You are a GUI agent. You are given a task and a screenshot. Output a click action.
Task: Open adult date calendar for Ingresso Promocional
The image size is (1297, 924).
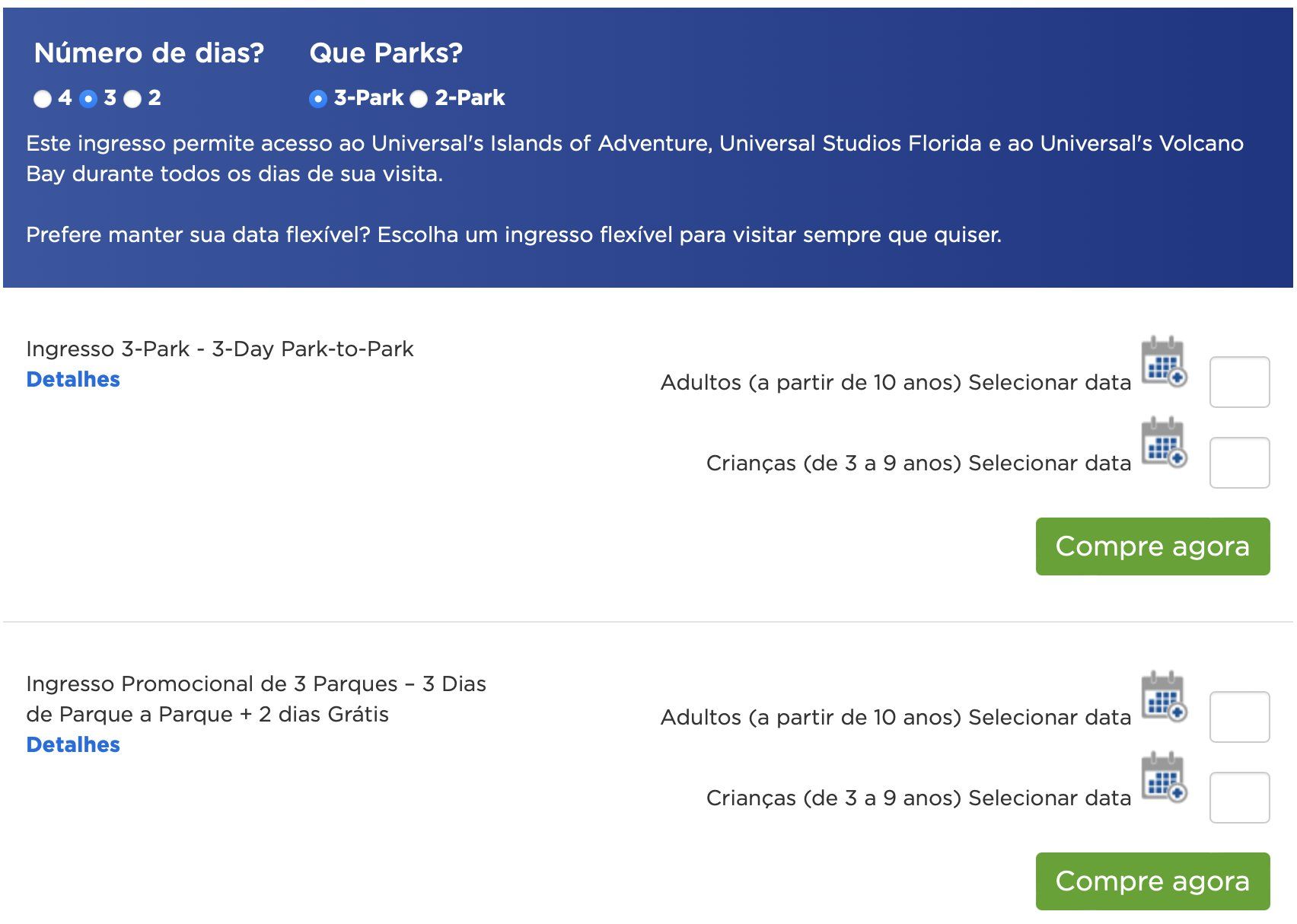(x=1164, y=696)
